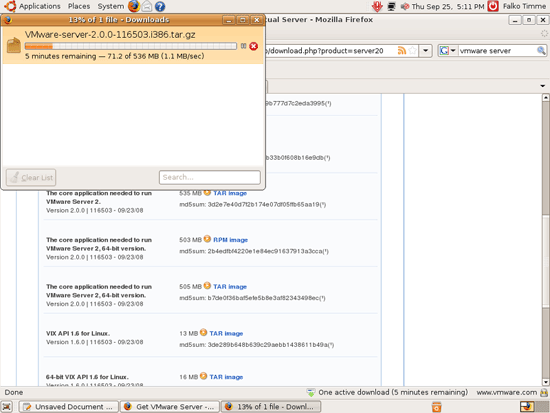Image resolution: width=550 pixels, height=413 pixels.
Task: Open the 505 MB TAR image link
Action: pyautogui.click(x=230, y=287)
